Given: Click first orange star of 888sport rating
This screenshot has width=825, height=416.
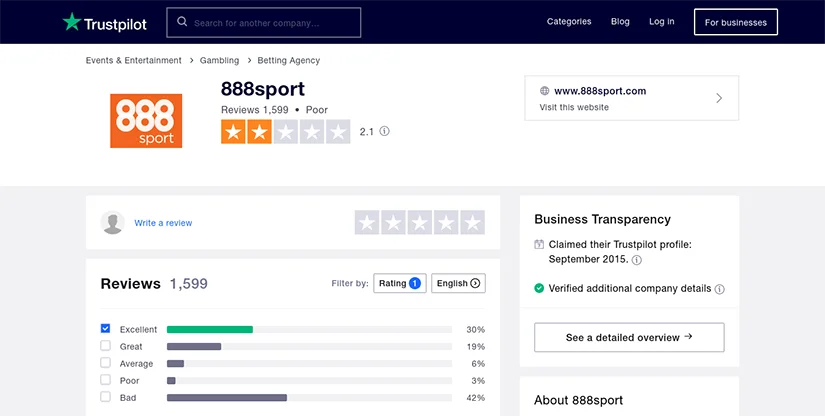Looking at the screenshot, I should [233, 131].
